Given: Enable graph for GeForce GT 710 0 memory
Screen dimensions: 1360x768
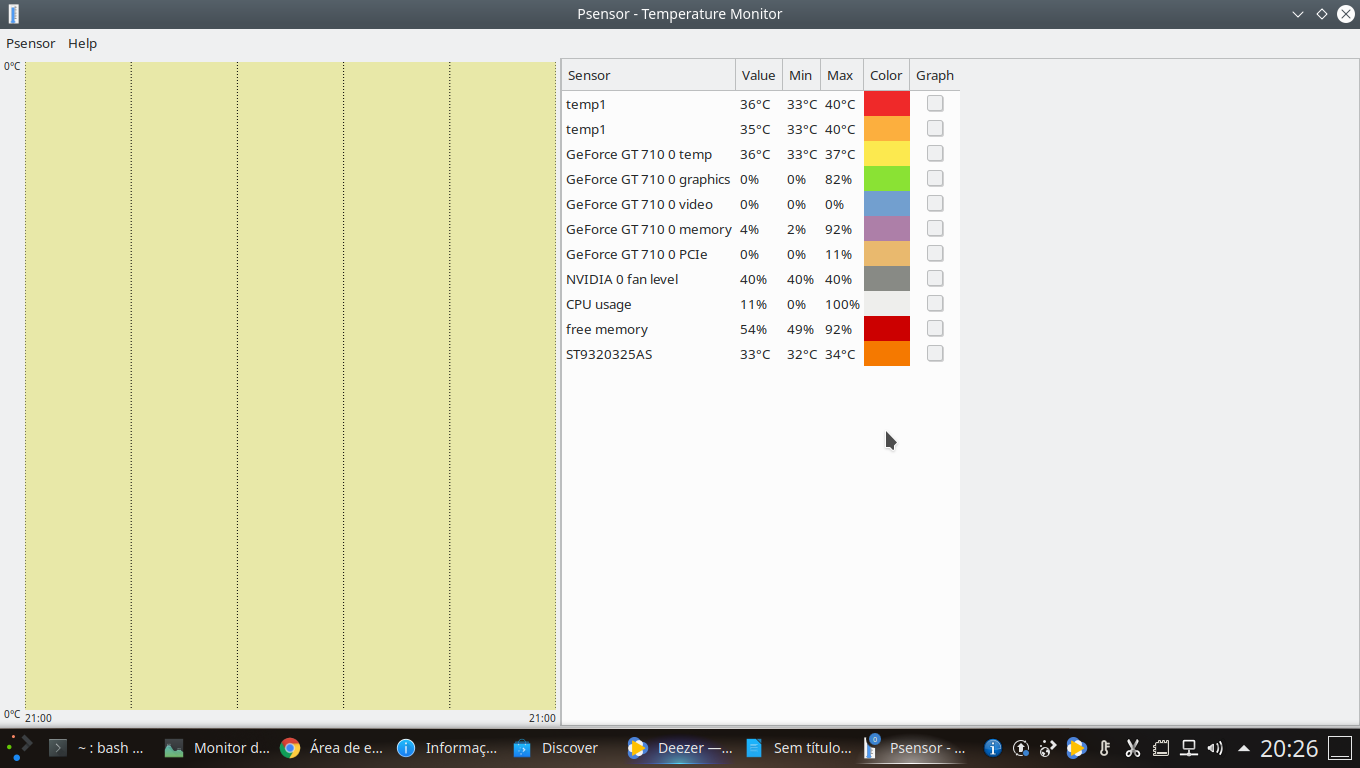Looking at the screenshot, I should pos(935,228).
